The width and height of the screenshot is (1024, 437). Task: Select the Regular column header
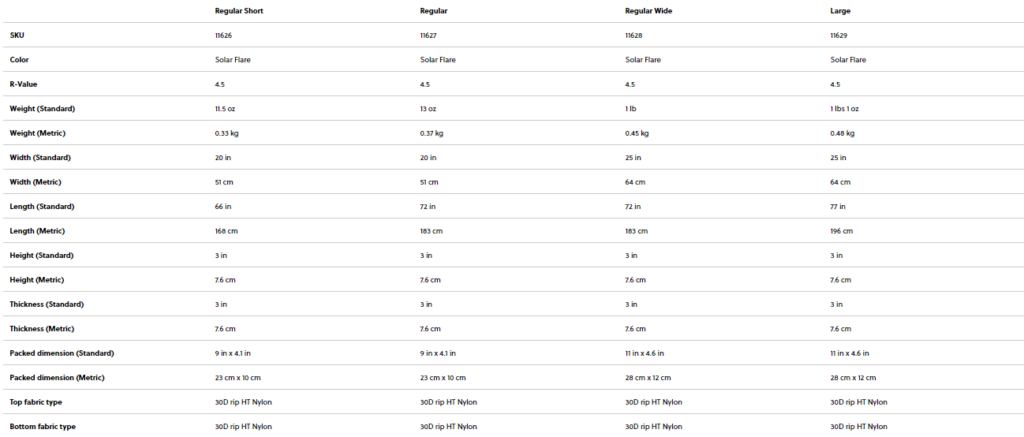434,11
